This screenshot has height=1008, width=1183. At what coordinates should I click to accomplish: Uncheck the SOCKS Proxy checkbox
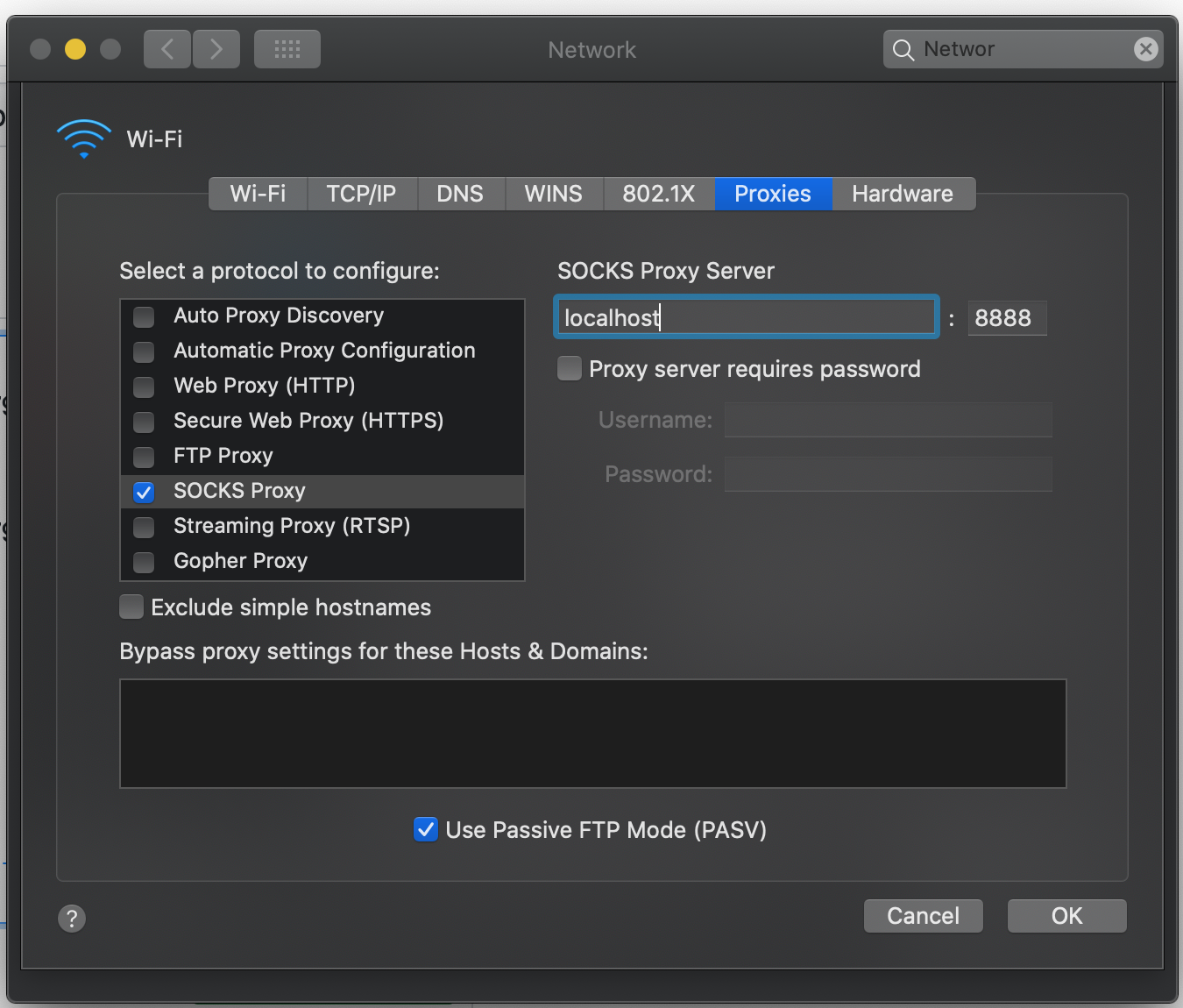144,492
